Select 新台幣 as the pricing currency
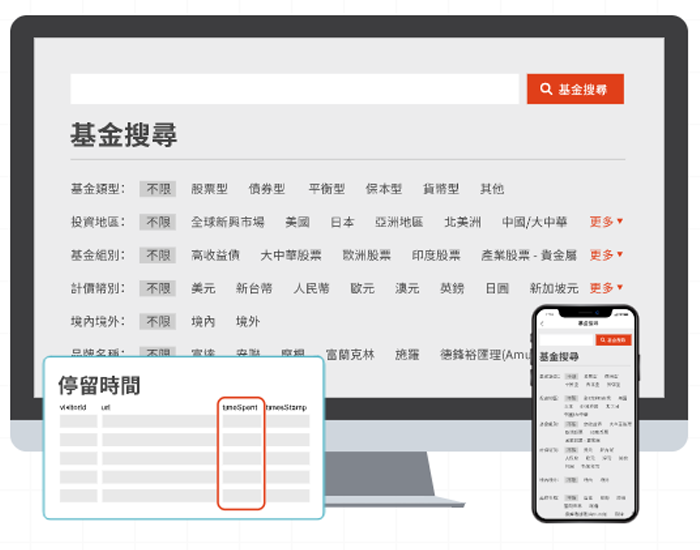 coord(254,288)
